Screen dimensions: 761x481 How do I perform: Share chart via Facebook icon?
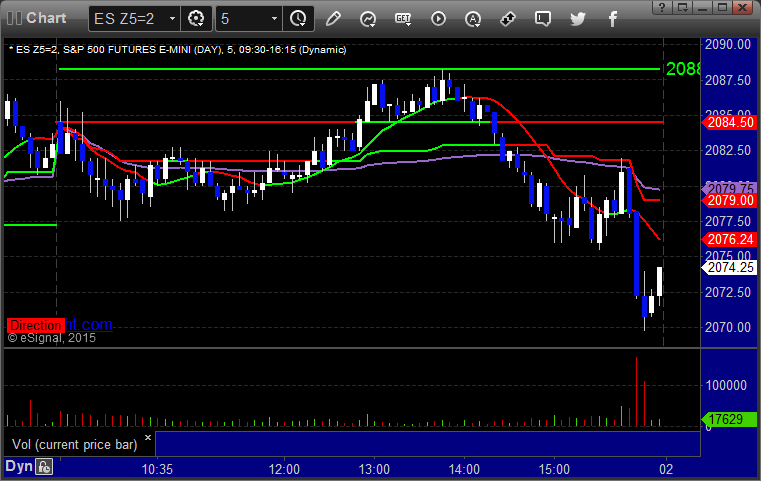coord(613,19)
